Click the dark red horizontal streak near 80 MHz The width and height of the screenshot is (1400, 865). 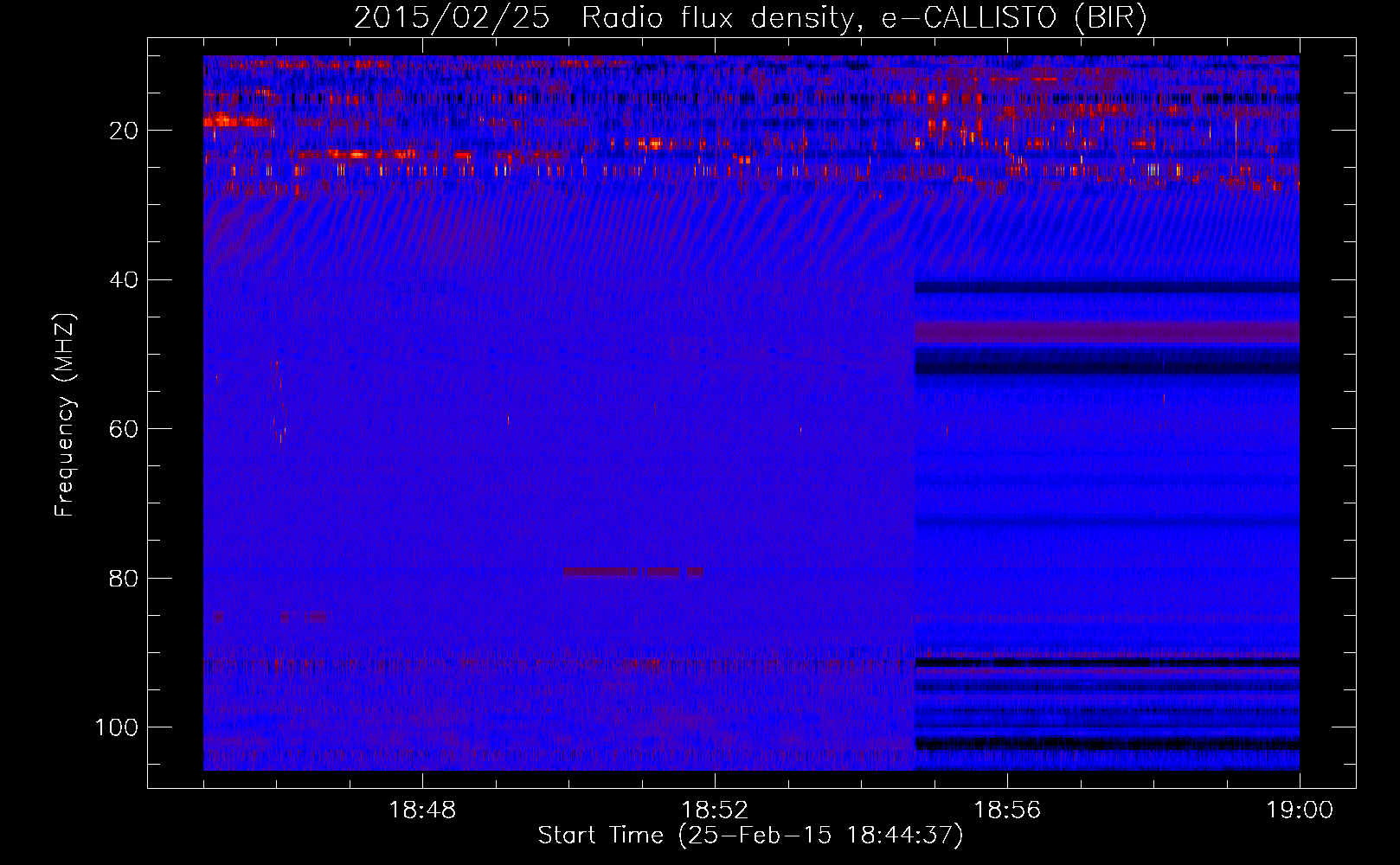[633, 572]
